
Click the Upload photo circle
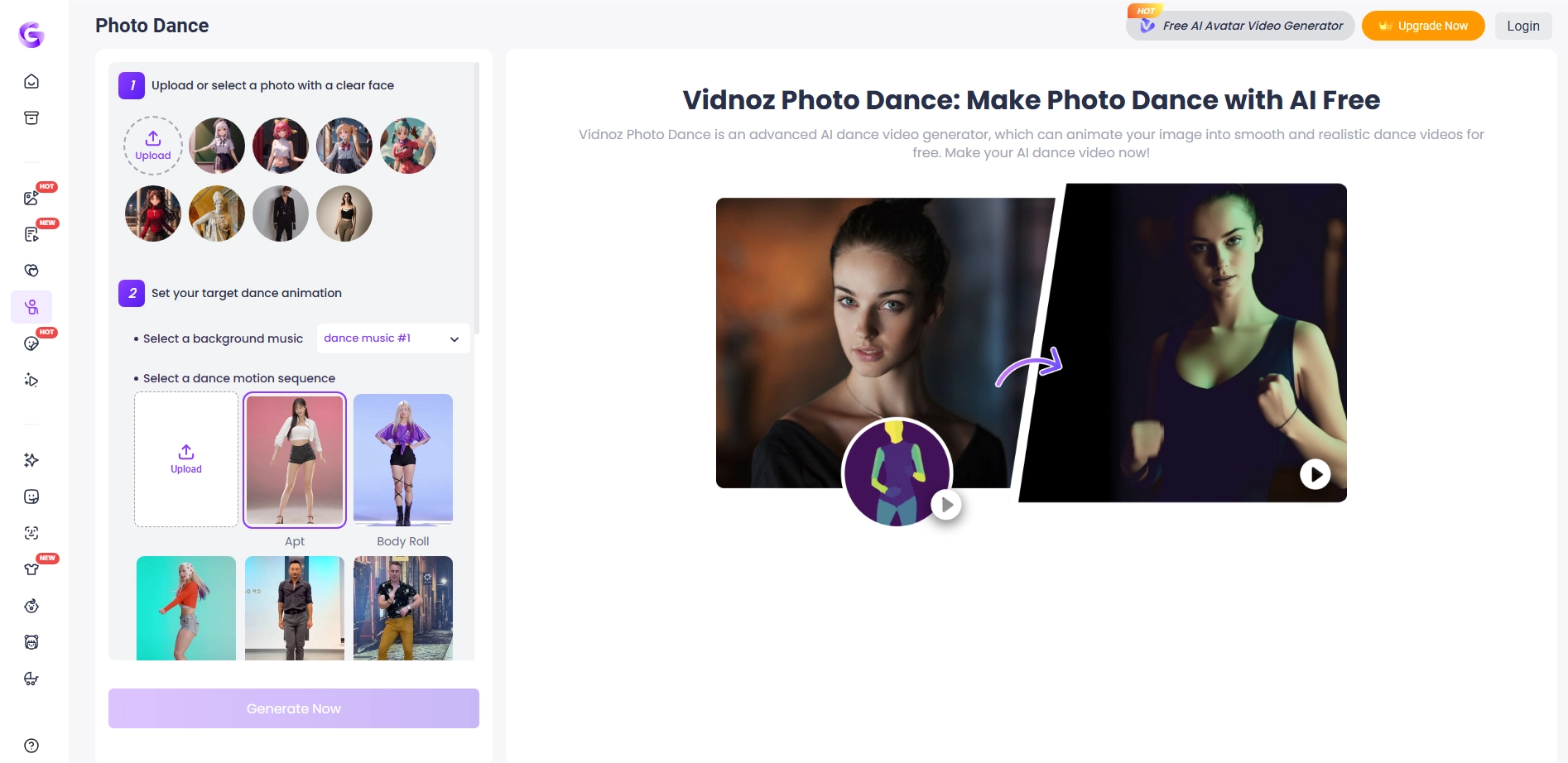[x=152, y=145]
